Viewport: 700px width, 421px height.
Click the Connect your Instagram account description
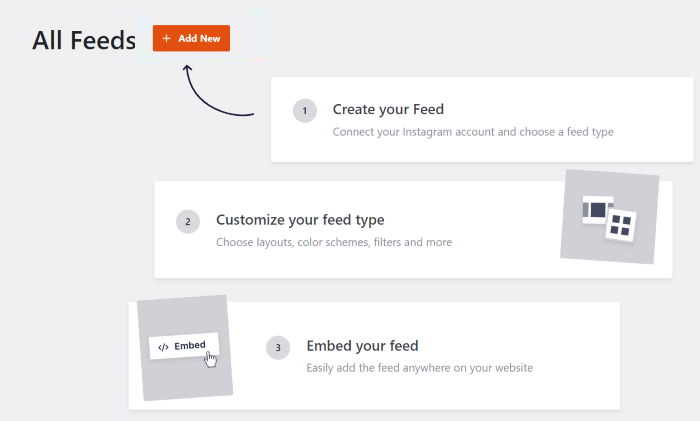(473, 131)
